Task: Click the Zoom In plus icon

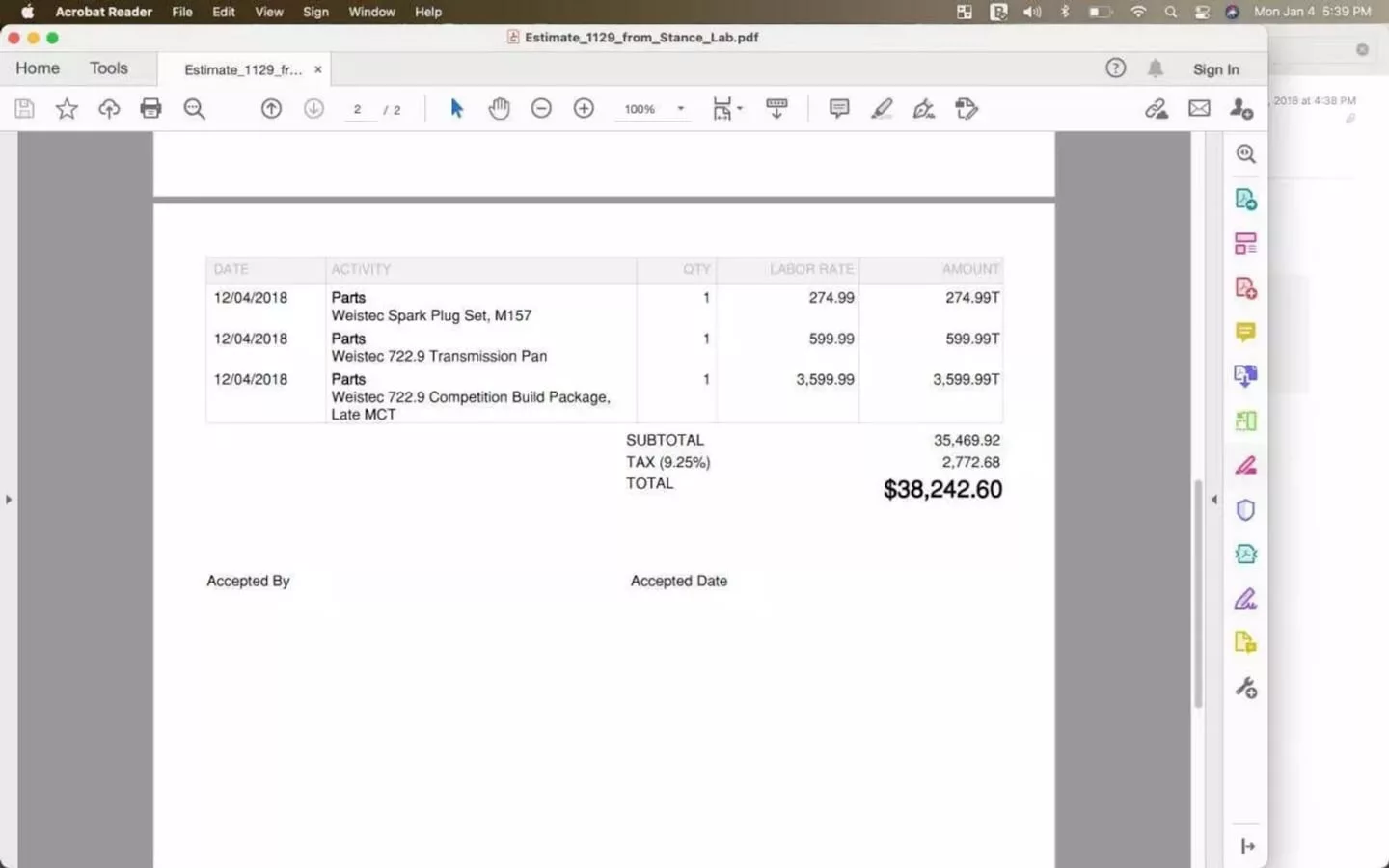Action: [584, 108]
